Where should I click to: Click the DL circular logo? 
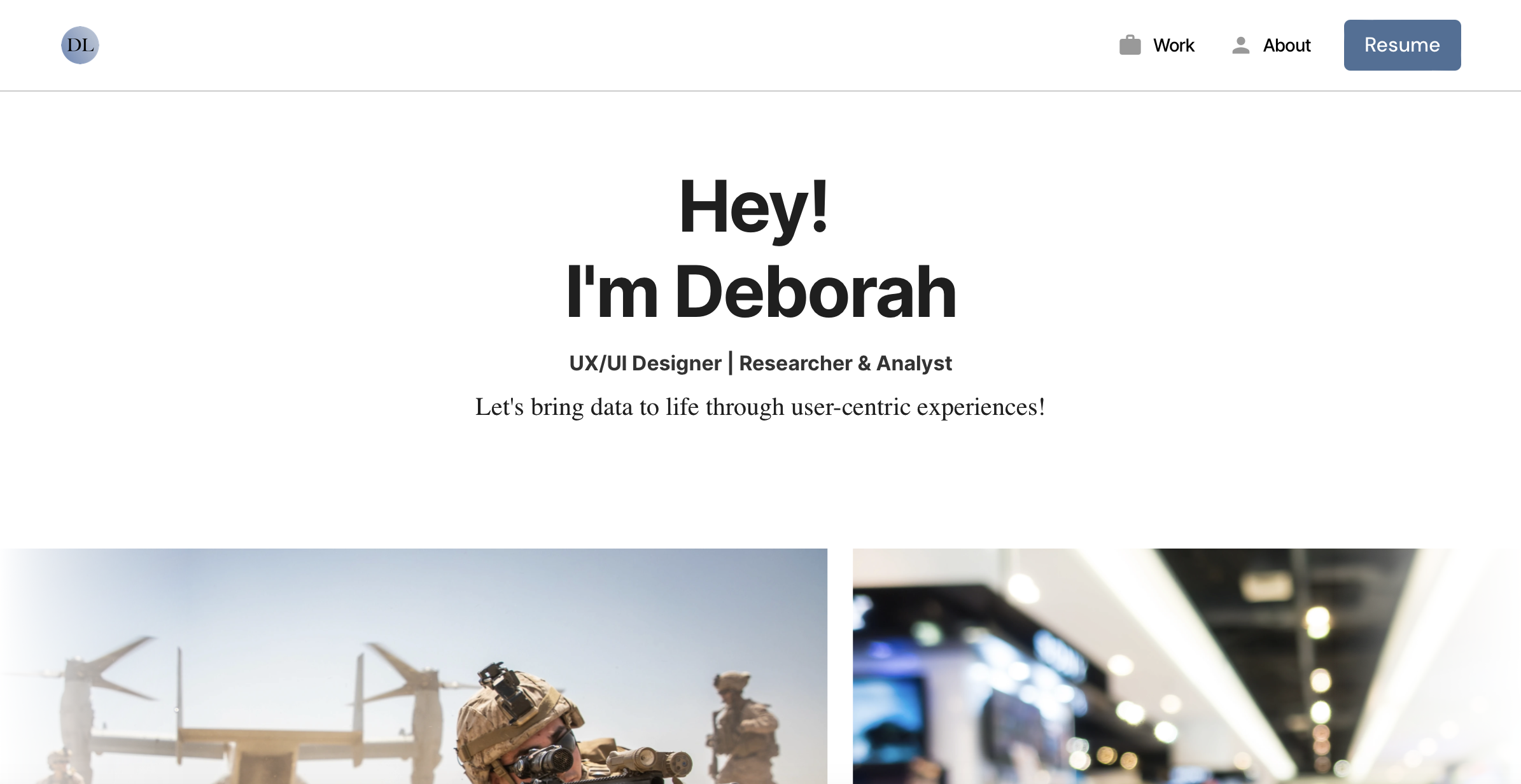click(x=80, y=45)
